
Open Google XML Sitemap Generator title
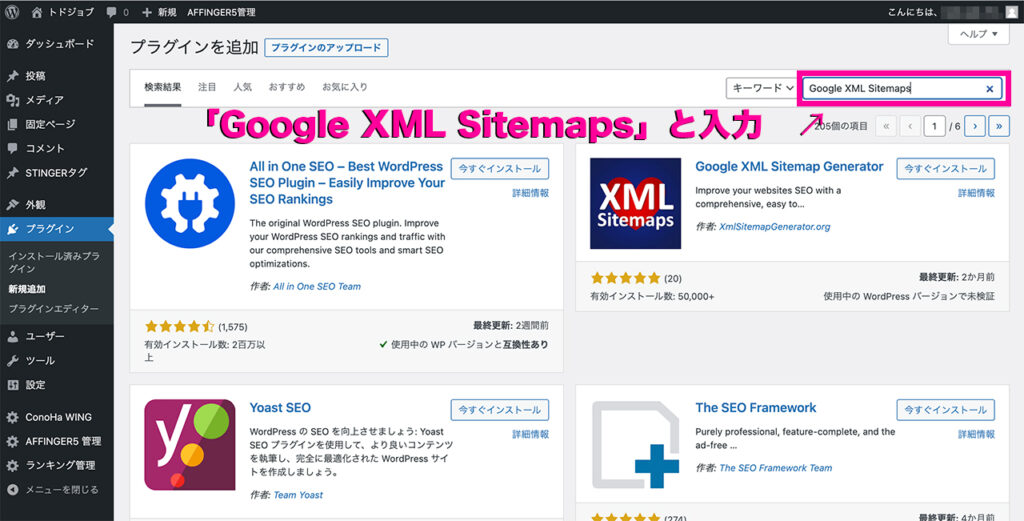click(x=789, y=166)
